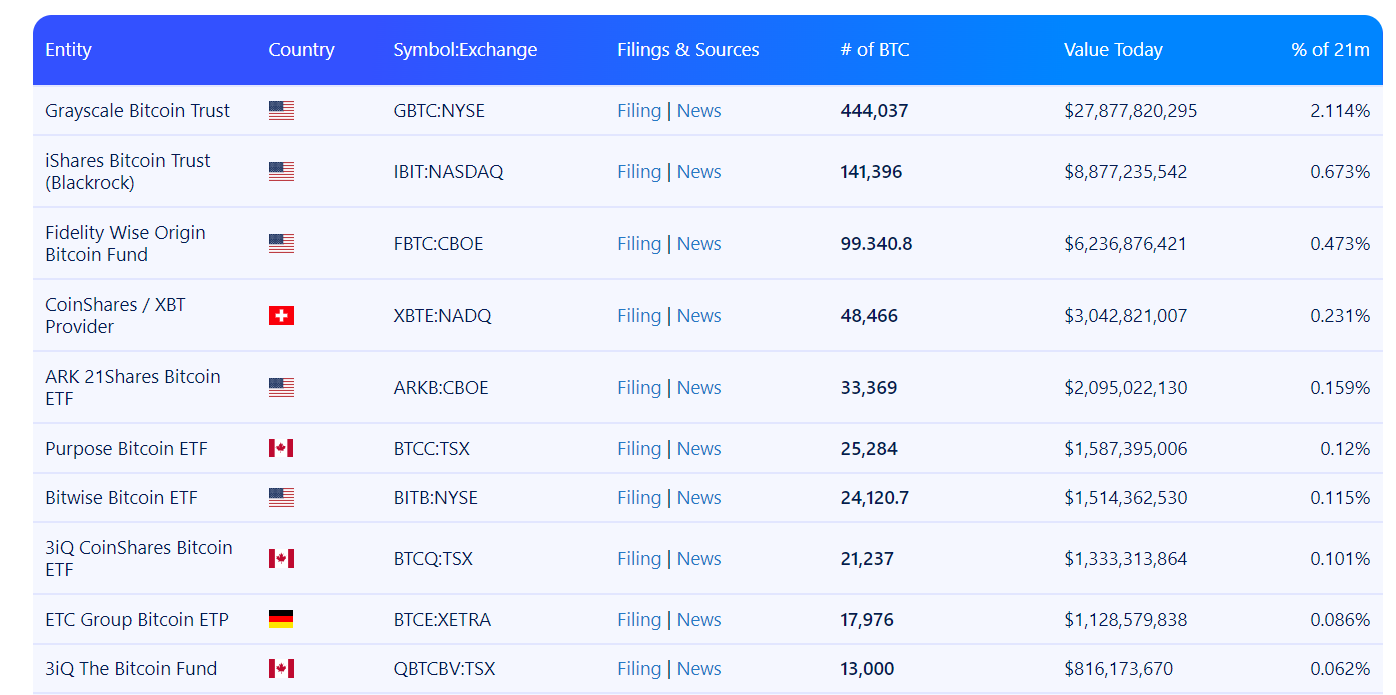Sort by the # of BTC column header

point(875,50)
